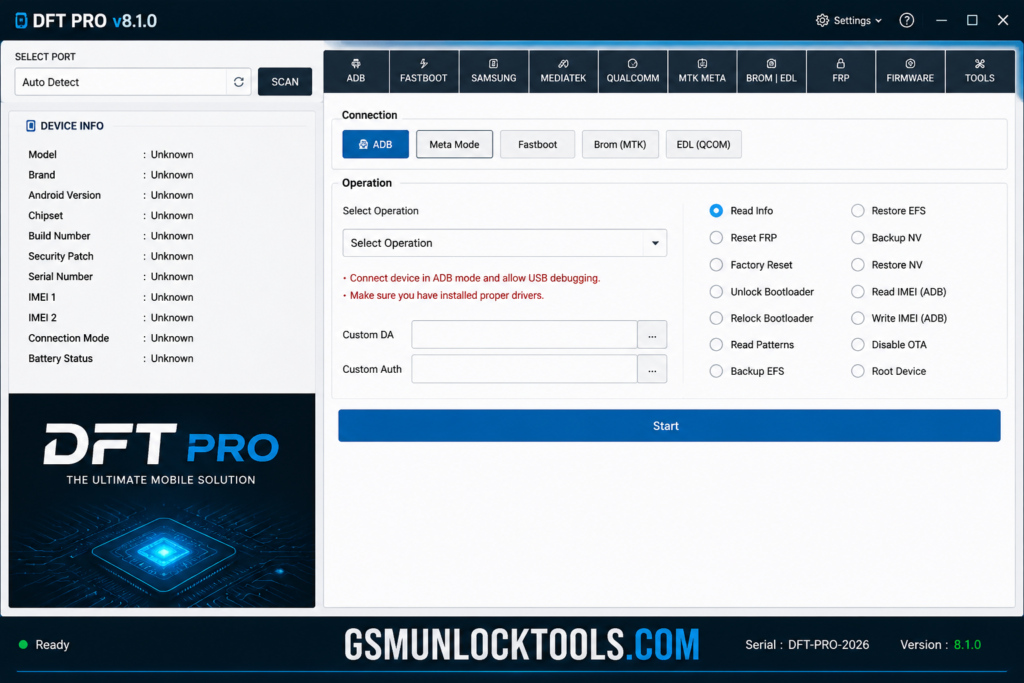Switch to the MEDIATEK tab
This screenshot has height=683, width=1024.
coord(563,71)
